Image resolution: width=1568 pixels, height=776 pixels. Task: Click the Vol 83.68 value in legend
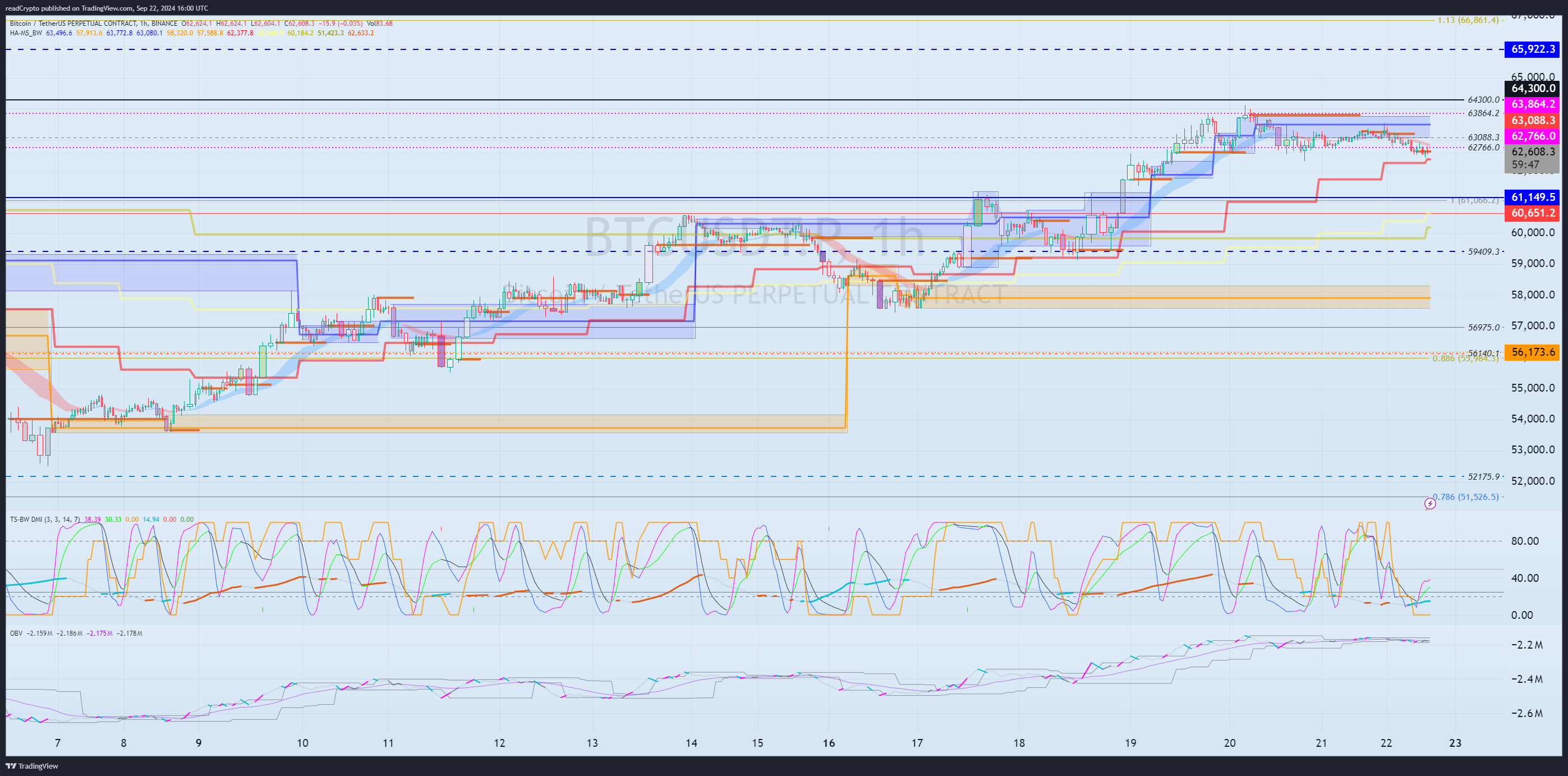pos(380,24)
